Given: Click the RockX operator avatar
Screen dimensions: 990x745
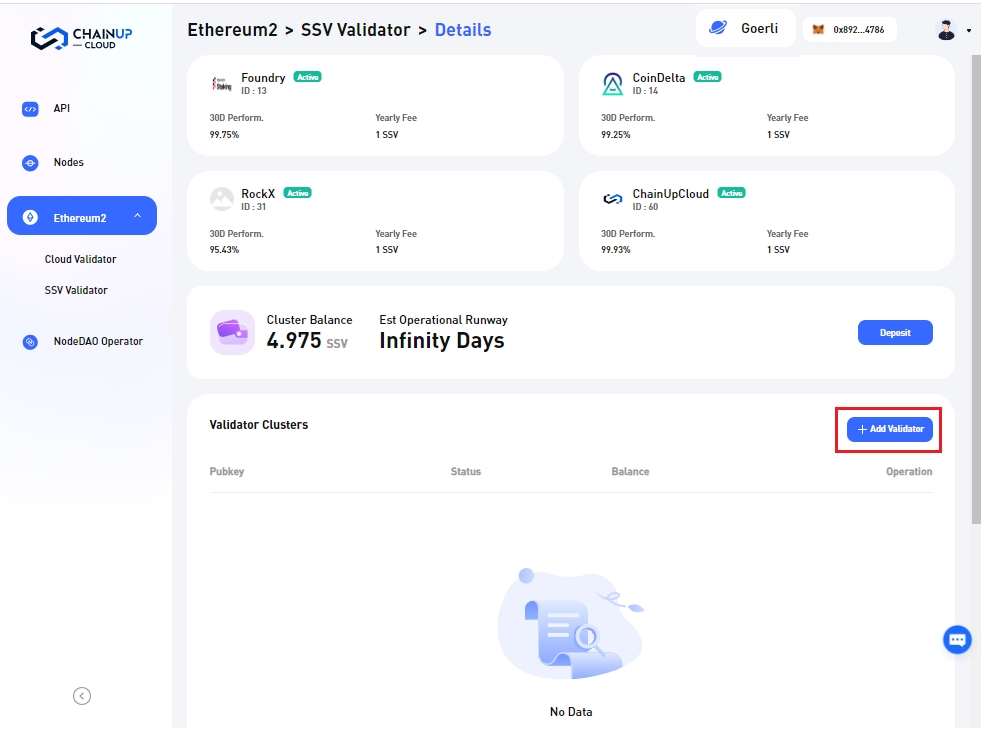Looking at the screenshot, I should click(x=221, y=199).
